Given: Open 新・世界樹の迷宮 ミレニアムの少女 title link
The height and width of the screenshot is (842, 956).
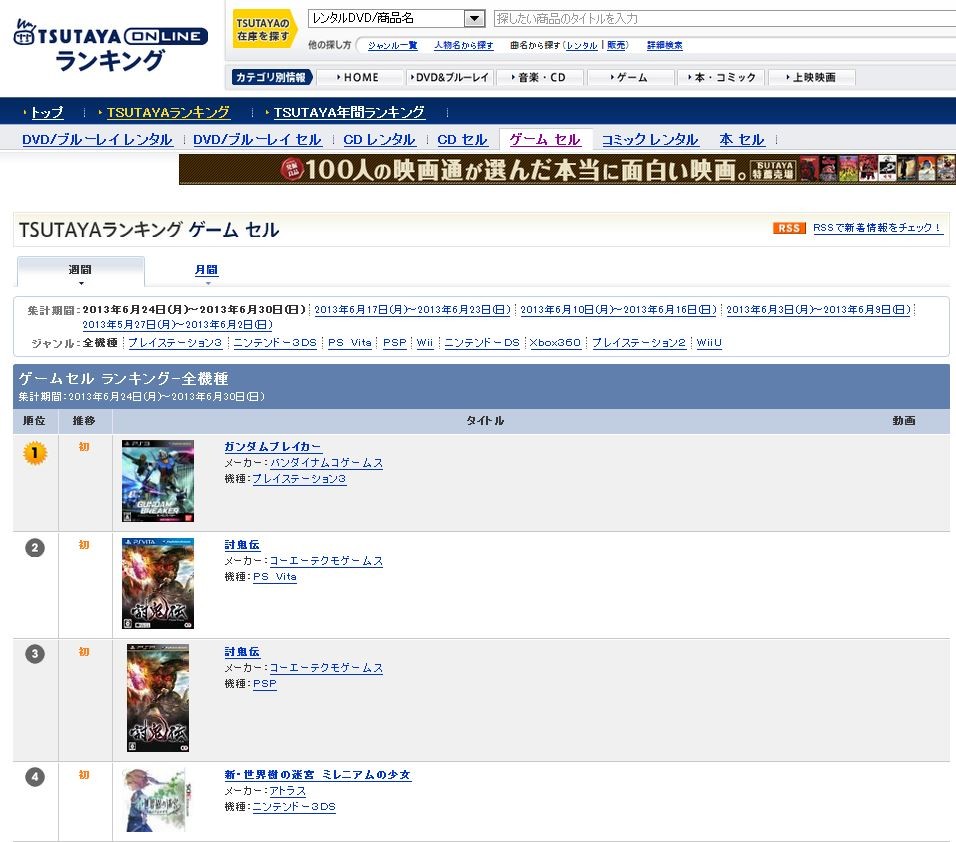Looking at the screenshot, I should (318, 775).
